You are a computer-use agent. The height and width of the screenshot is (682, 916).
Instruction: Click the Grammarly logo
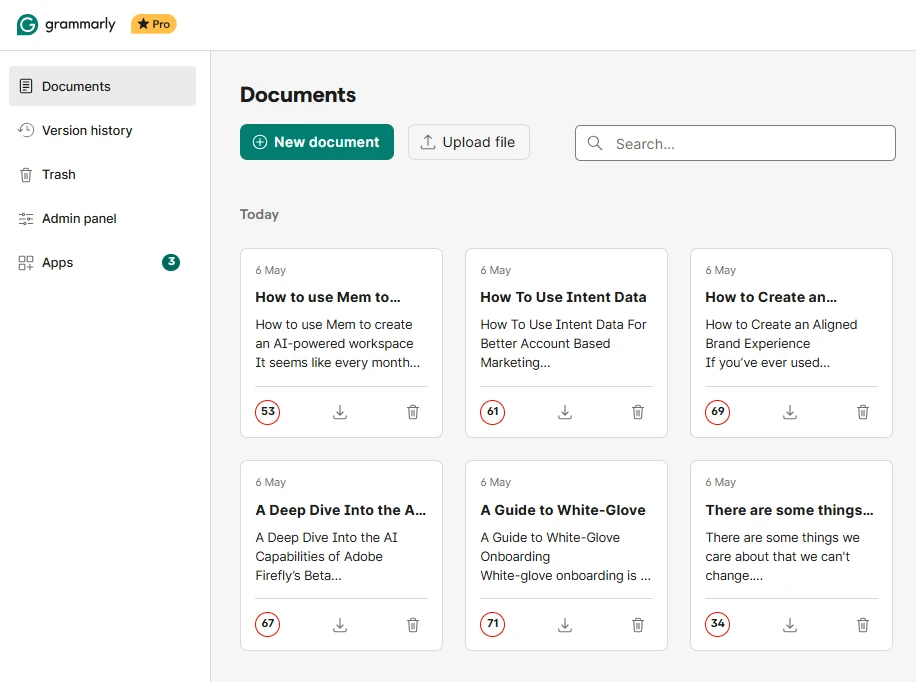pos(65,23)
